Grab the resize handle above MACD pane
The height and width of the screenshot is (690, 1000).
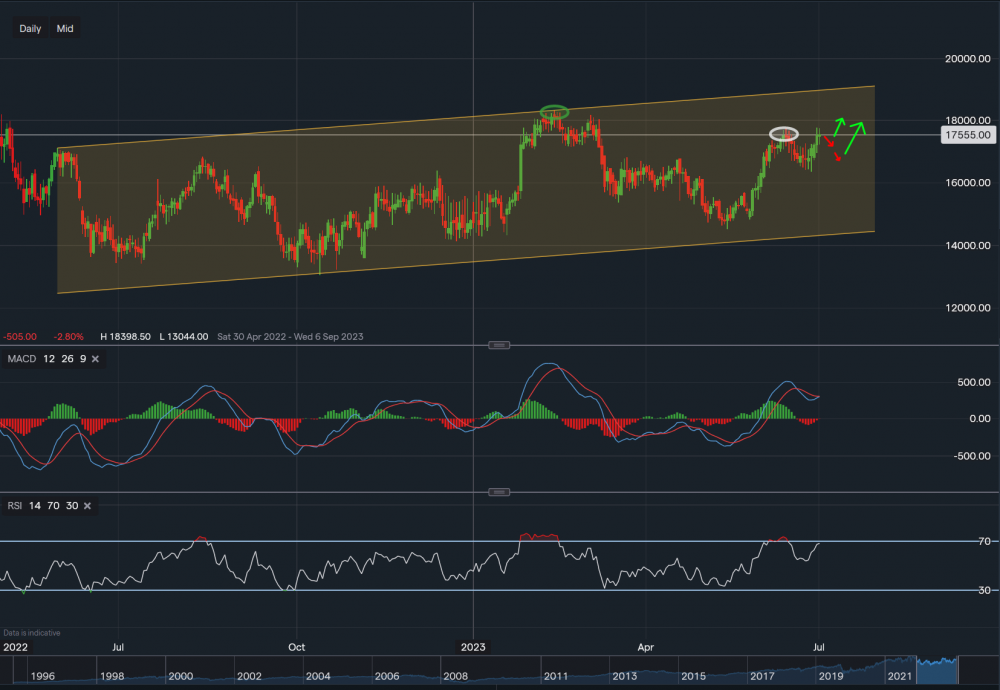pyautogui.click(x=499, y=345)
